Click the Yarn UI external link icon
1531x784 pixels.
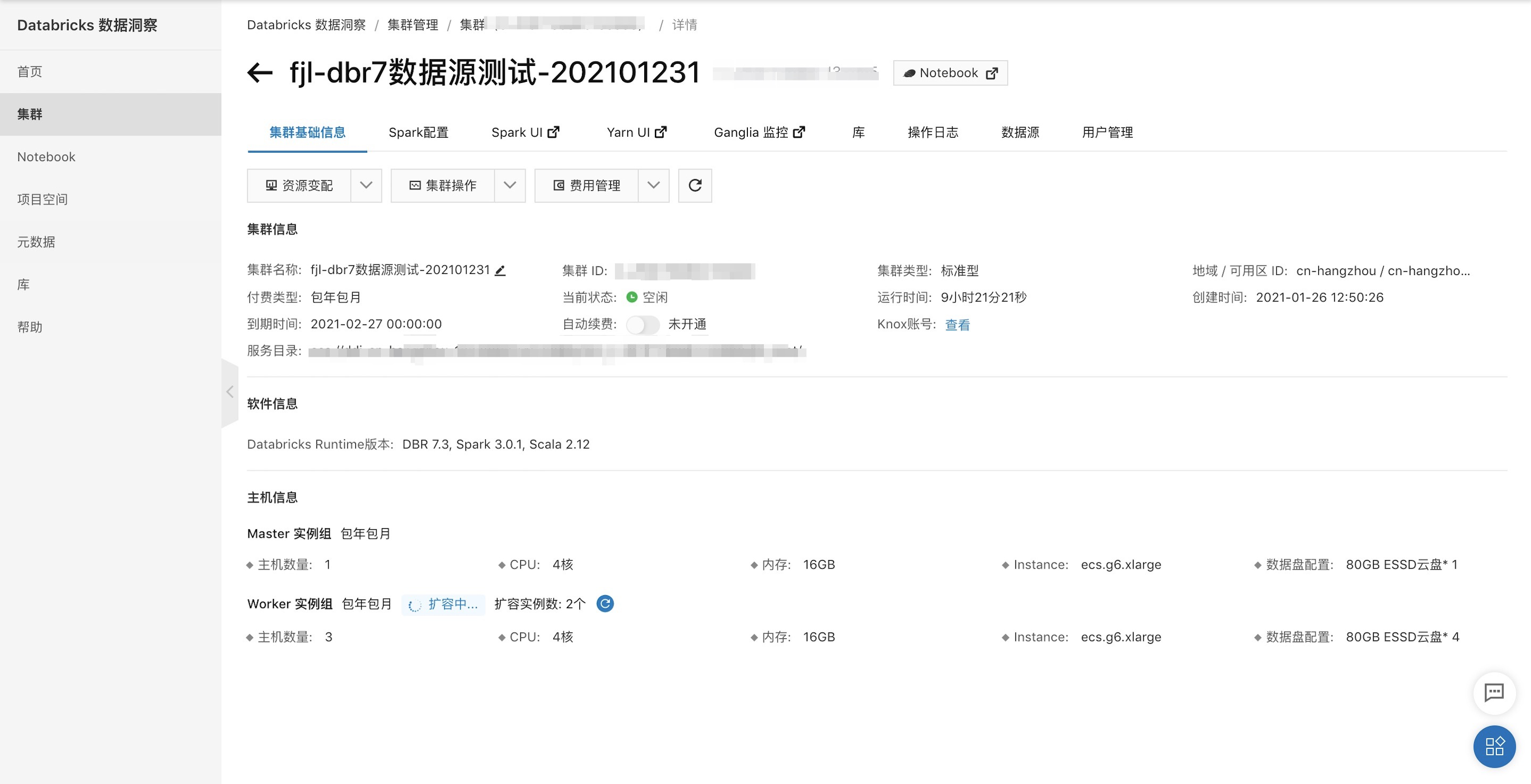pos(660,132)
